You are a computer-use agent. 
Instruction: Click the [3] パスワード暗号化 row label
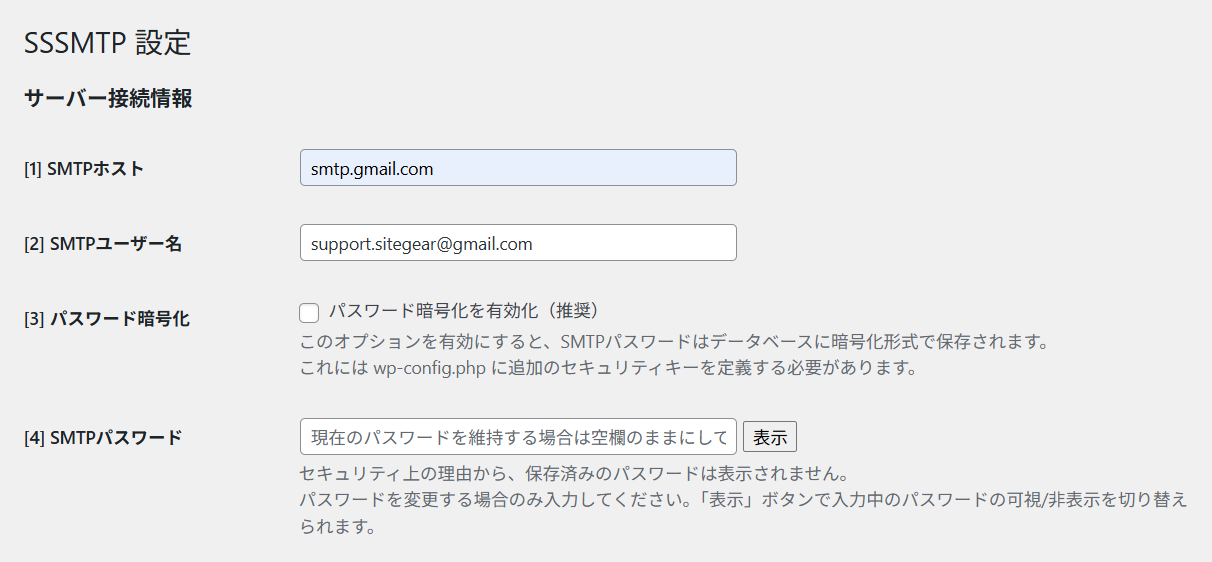click(x=107, y=319)
